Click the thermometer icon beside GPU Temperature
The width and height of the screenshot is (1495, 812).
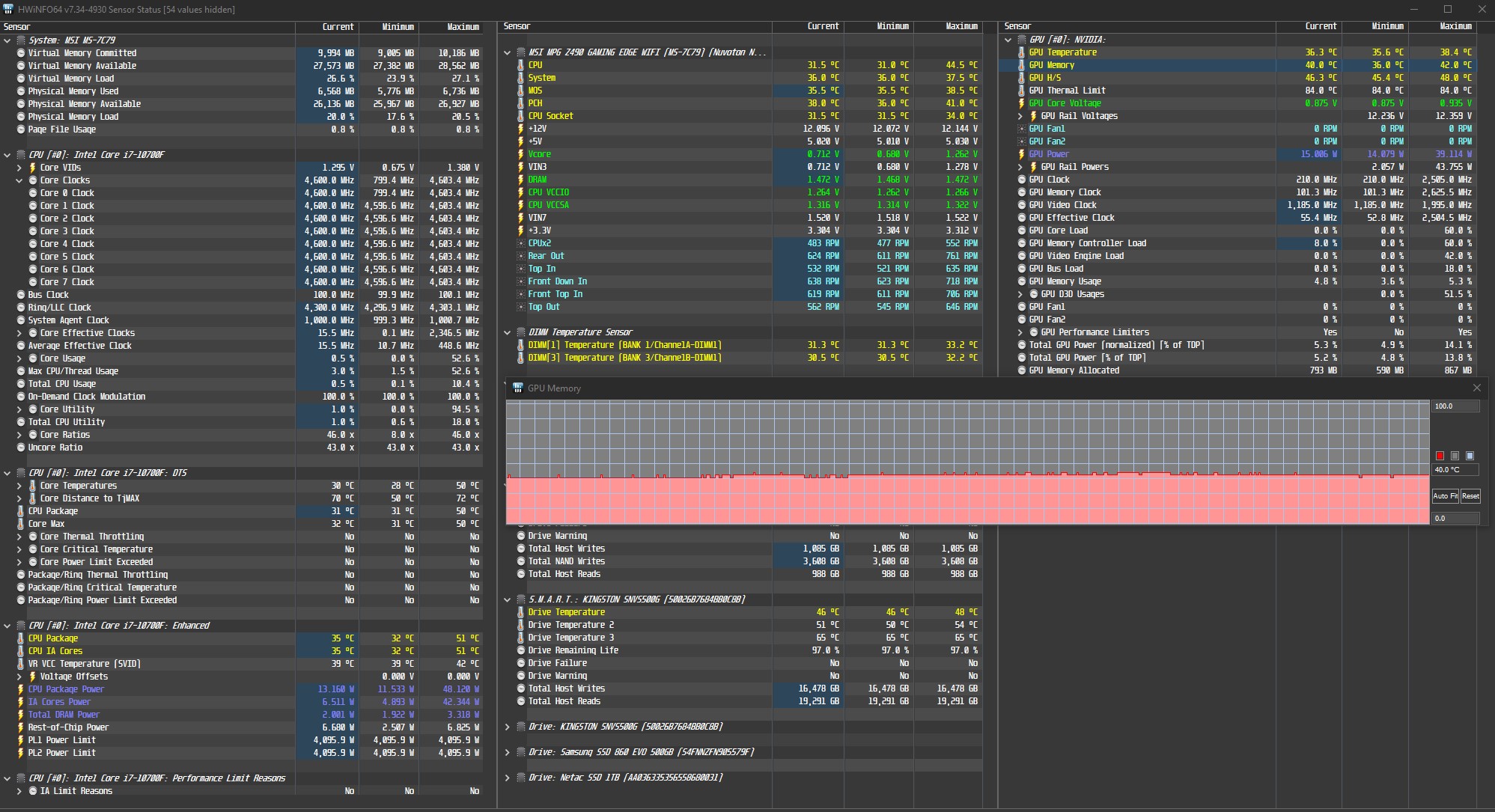pyautogui.click(x=1021, y=52)
